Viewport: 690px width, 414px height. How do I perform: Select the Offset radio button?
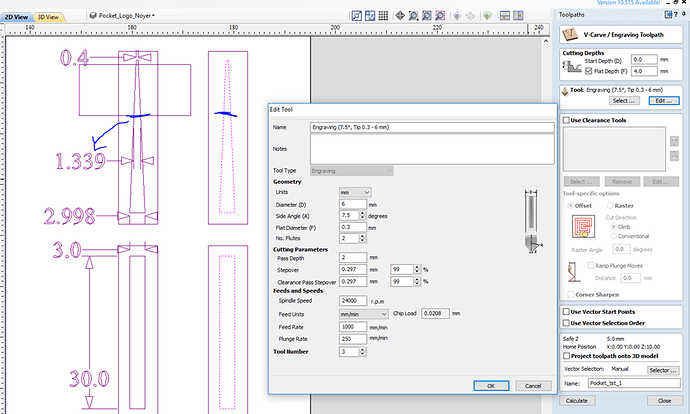click(570, 205)
